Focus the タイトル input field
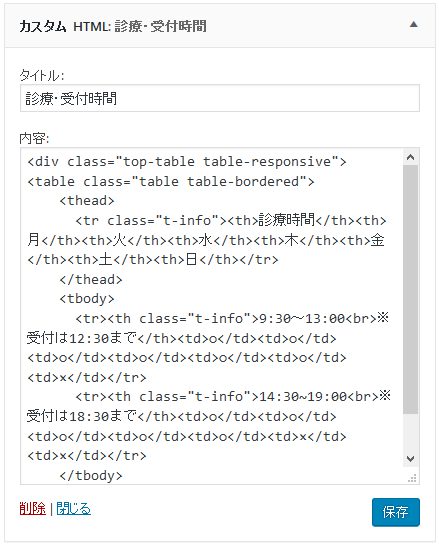Image resolution: width=439 pixels, height=544 pixels. [x=220, y=98]
